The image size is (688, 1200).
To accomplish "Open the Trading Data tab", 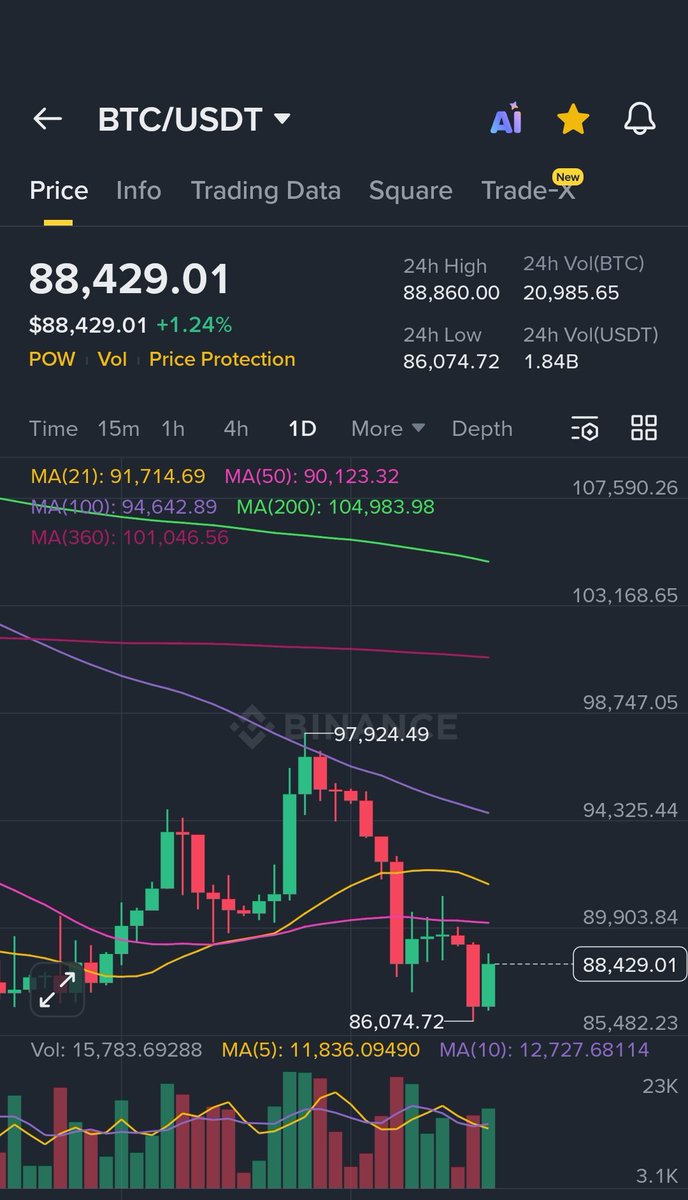I will tap(266, 190).
